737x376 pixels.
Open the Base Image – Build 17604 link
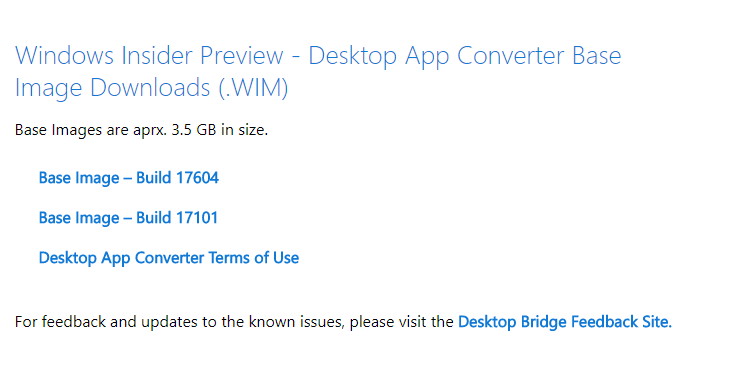[x=129, y=178]
